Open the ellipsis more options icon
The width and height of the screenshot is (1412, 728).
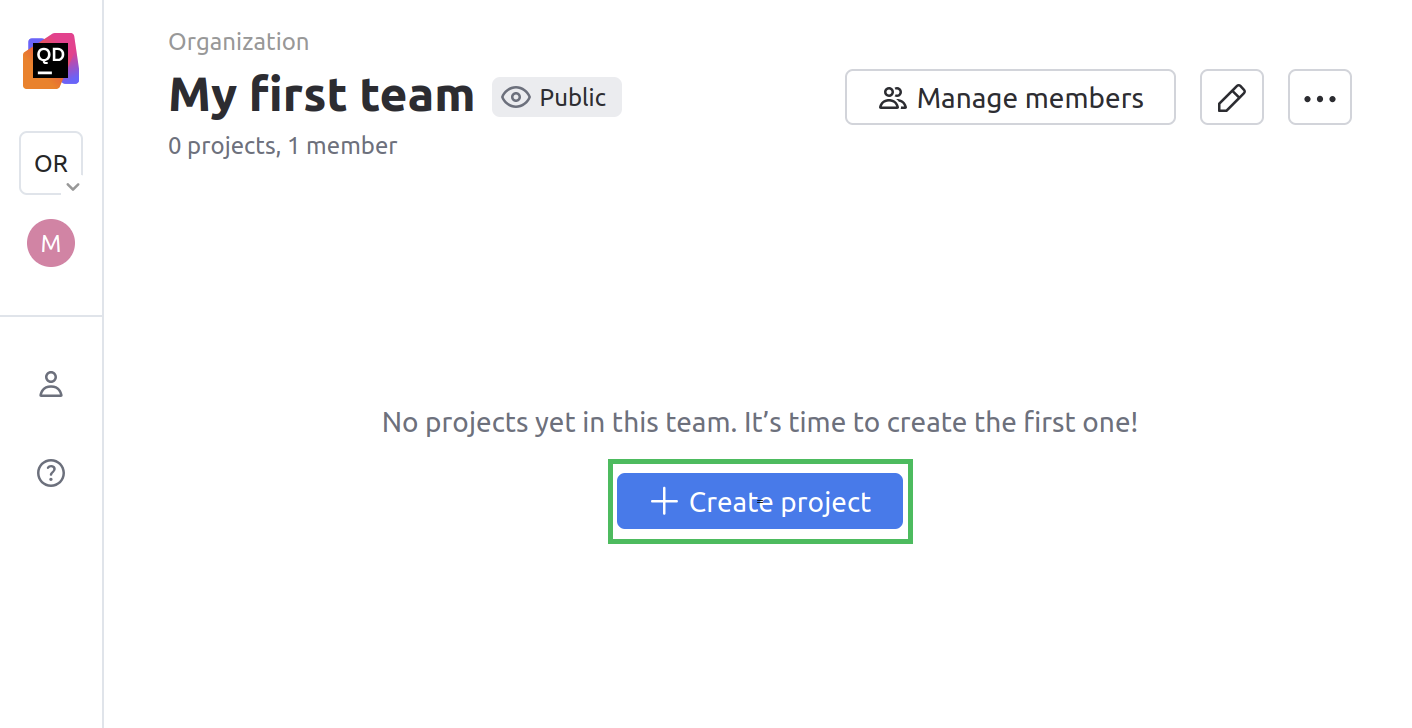[x=1319, y=97]
